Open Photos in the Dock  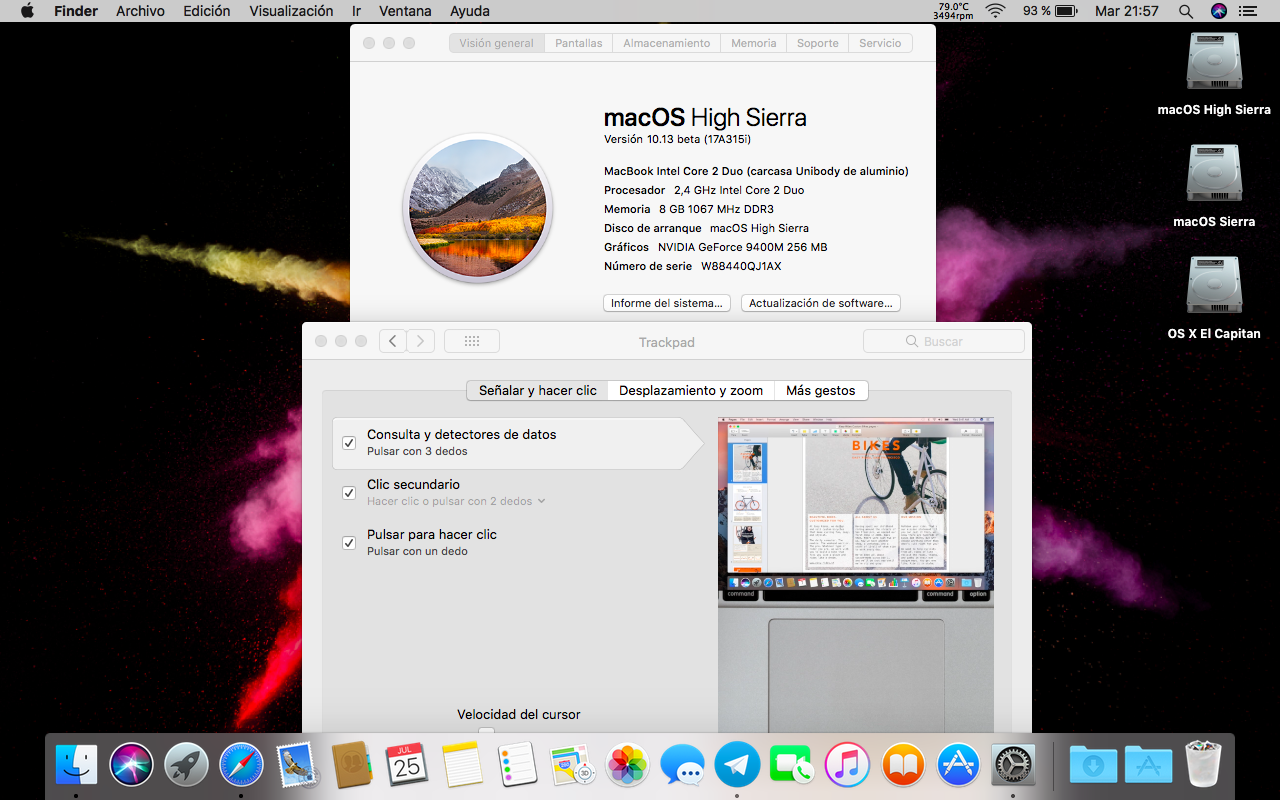click(x=628, y=765)
